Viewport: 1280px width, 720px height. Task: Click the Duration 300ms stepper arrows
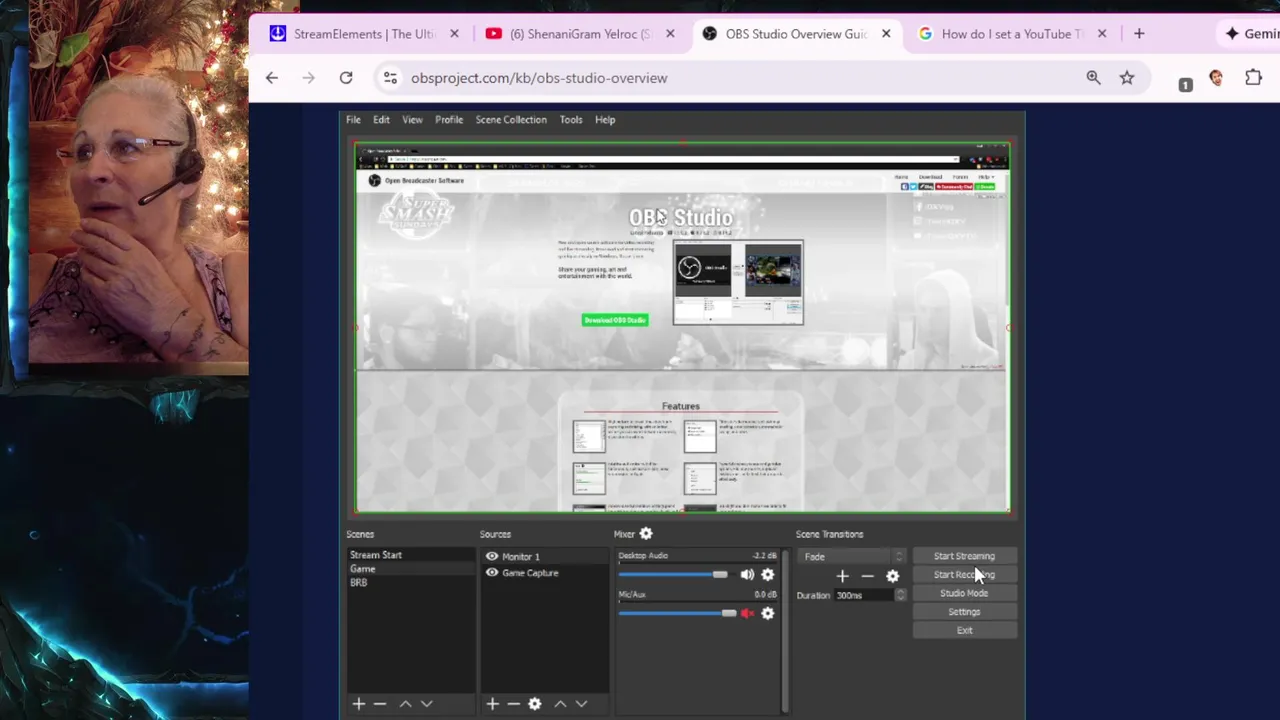click(901, 595)
